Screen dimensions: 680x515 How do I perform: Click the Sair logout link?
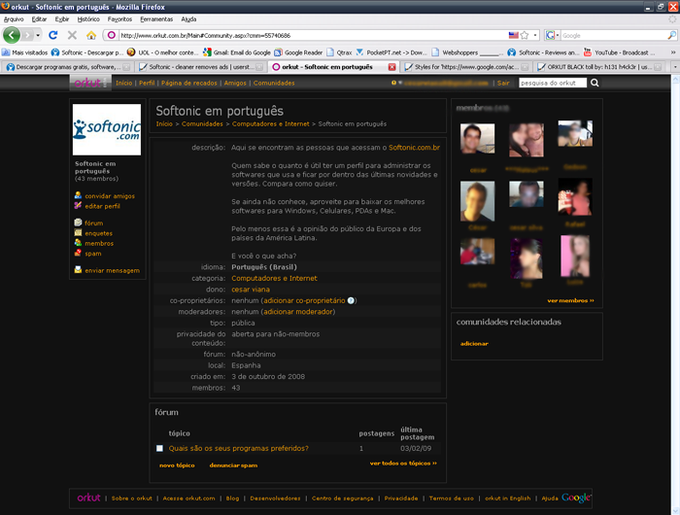(x=503, y=83)
